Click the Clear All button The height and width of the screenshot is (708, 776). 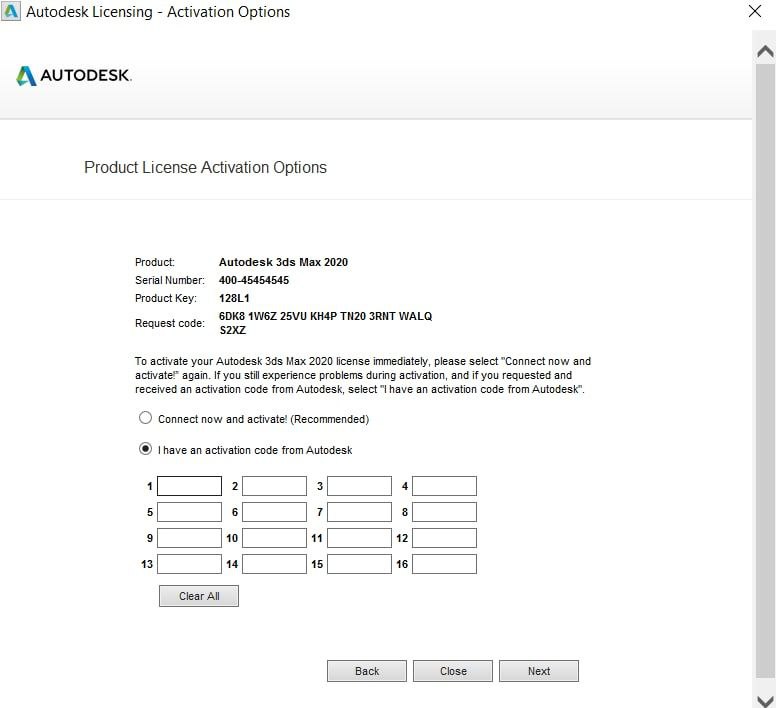(199, 596)
